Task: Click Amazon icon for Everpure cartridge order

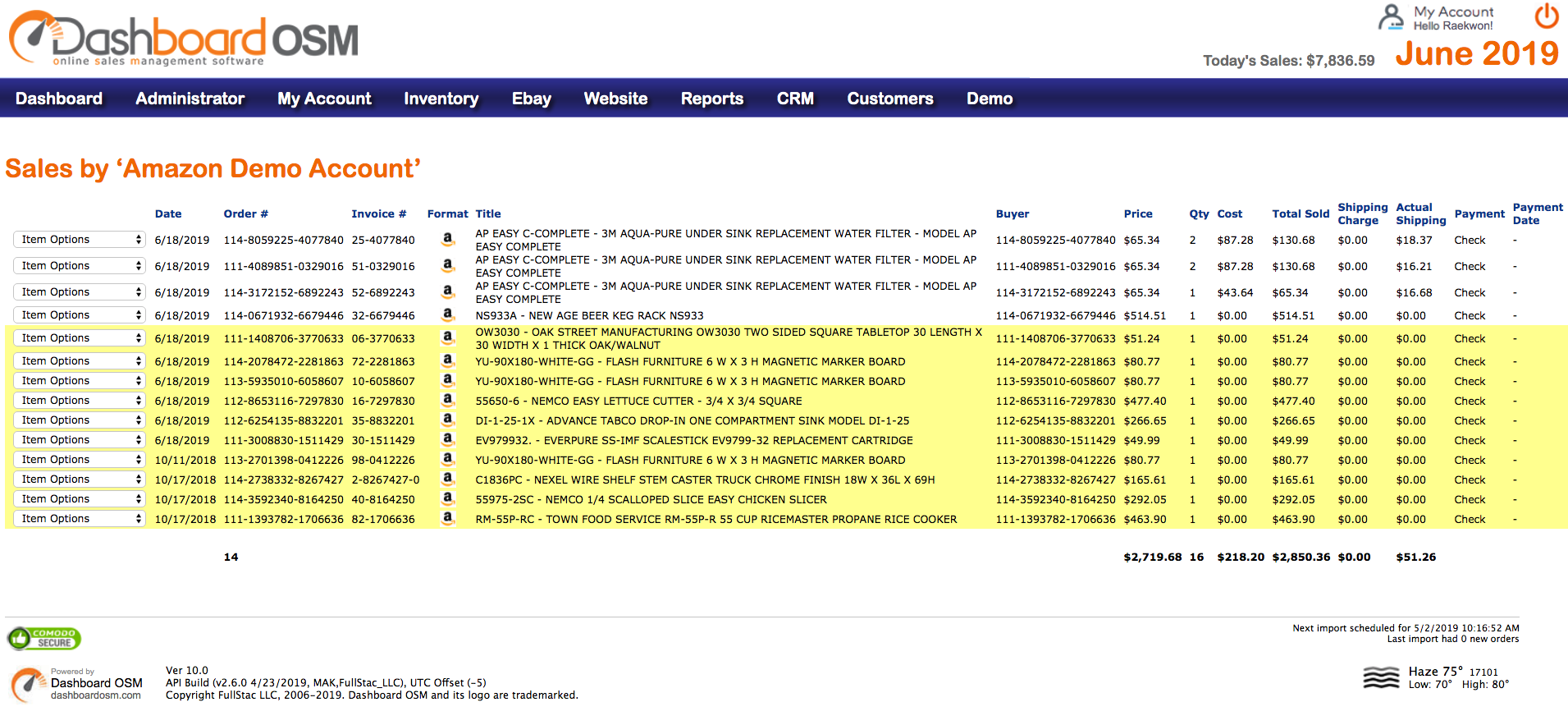Action: click(448, 439)
